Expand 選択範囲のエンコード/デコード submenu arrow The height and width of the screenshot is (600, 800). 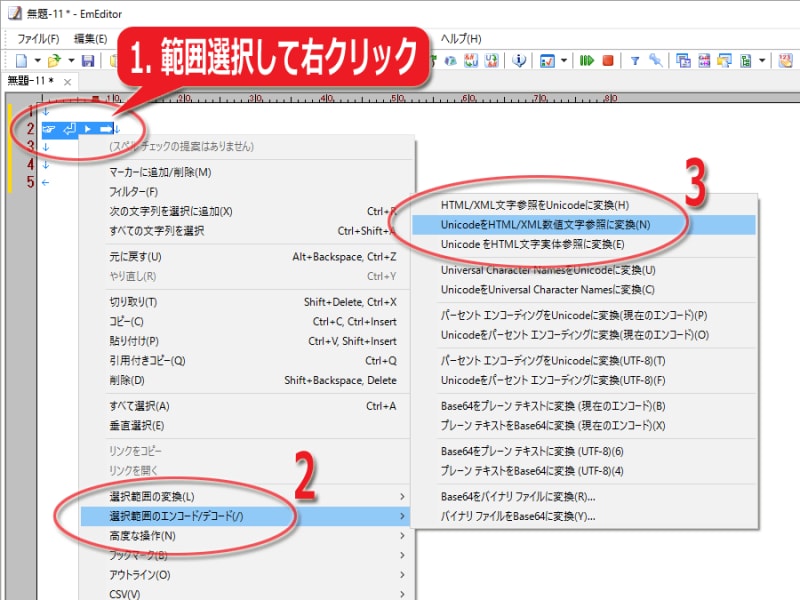click(x=402, y=516)
